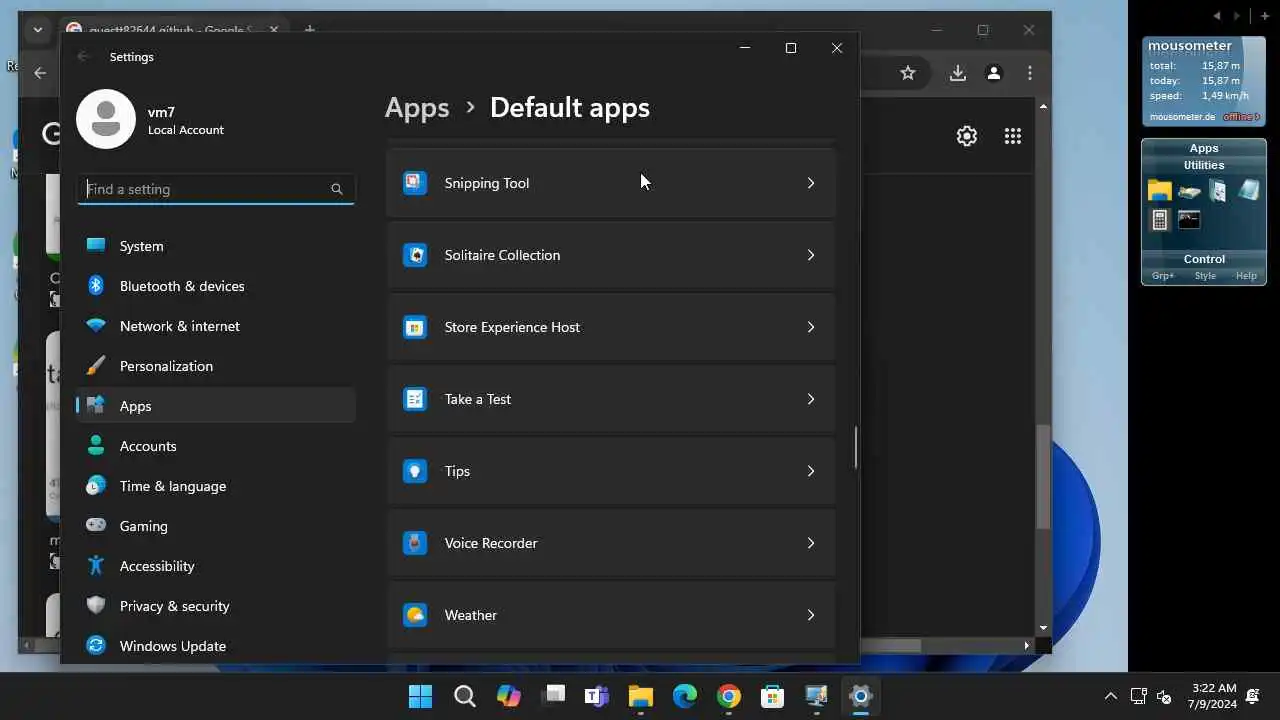The height and width of the screenshot is (720, 1280).
Task: Click the vm7 user profile avatar
Action: [x=106, y=119]
